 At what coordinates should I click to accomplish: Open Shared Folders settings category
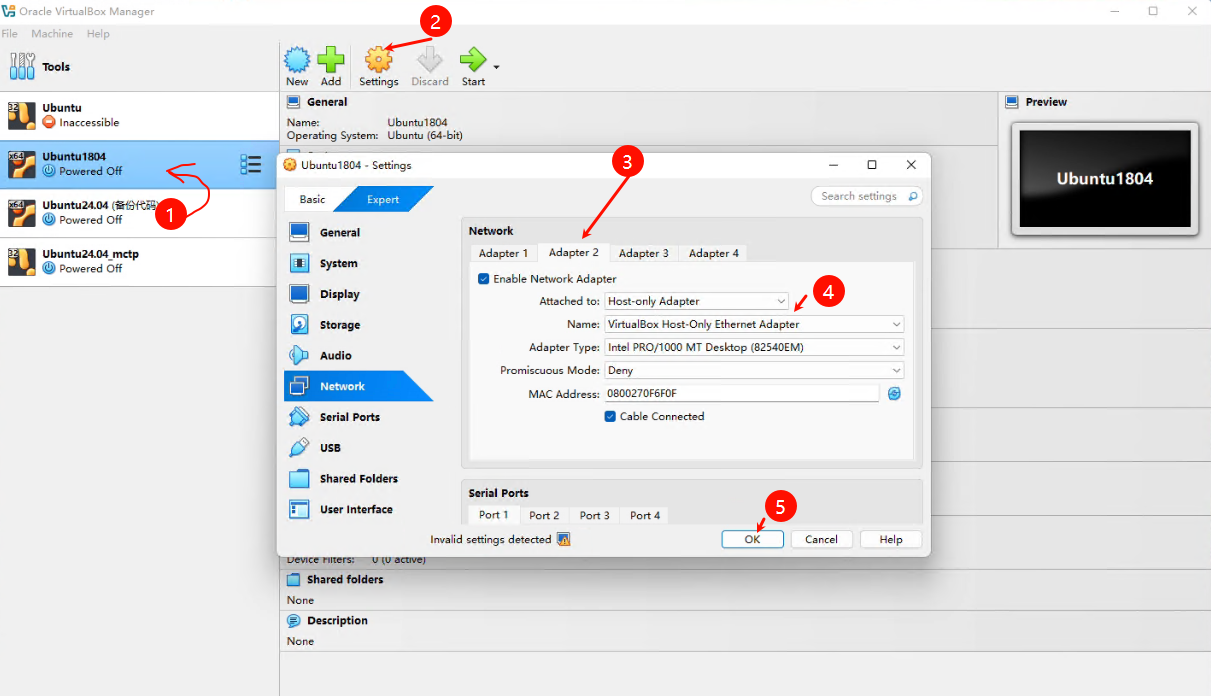tap(357, 479)
